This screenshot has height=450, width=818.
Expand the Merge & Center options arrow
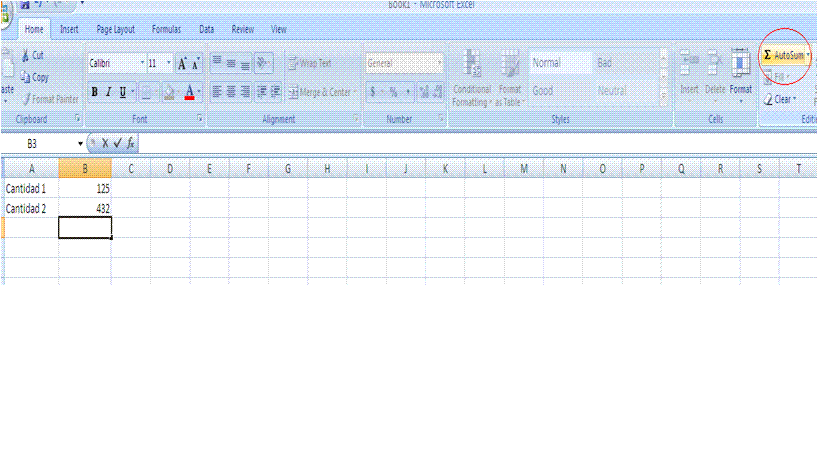click(x=355, y=92)
